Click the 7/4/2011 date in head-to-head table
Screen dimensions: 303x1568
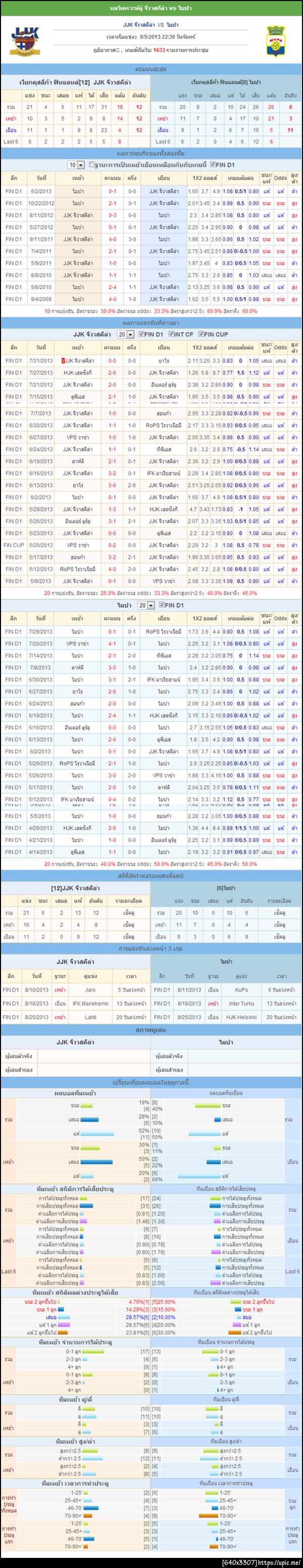[x=41, y=251]
